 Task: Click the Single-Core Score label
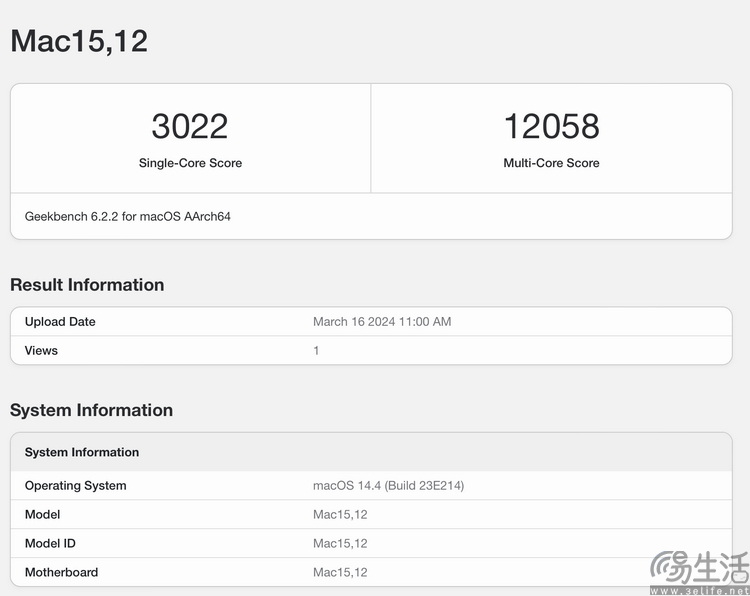pos(190,163)
